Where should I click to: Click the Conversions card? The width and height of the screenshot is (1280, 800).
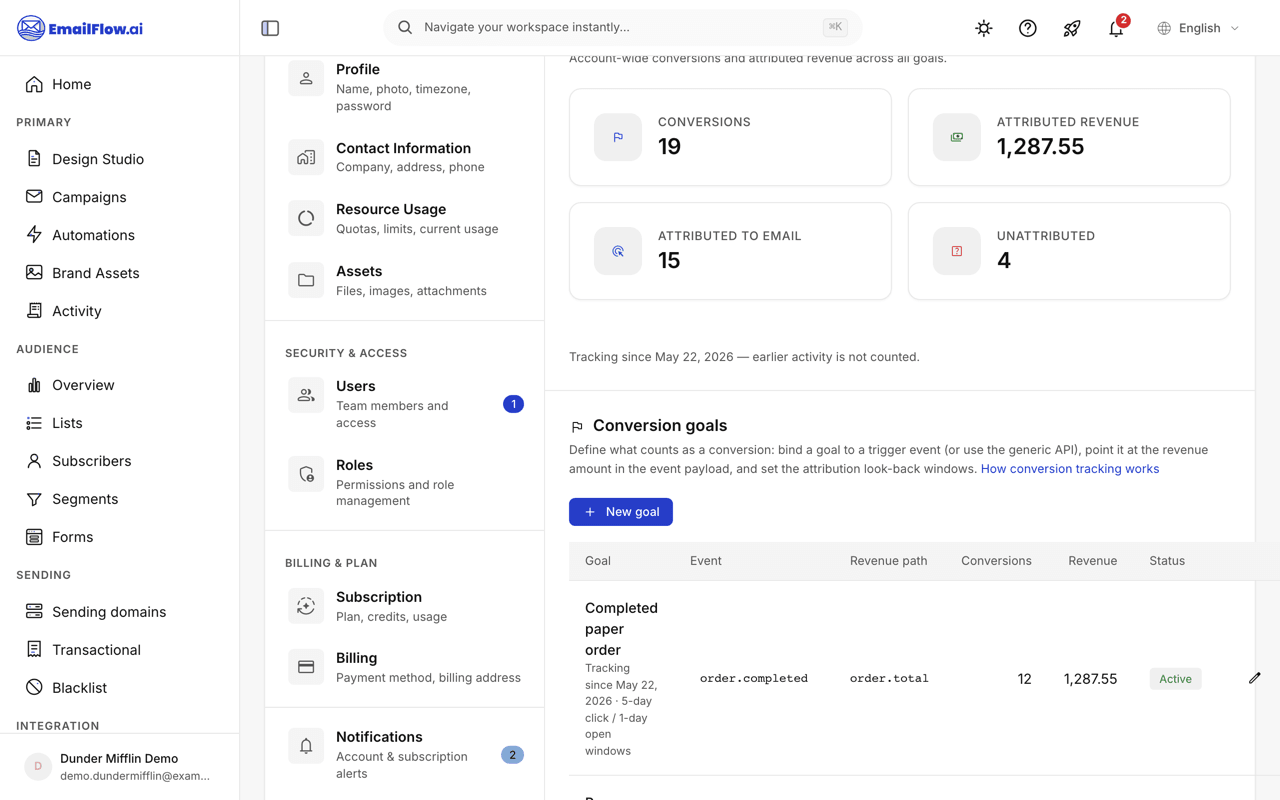pyautogui.click(x=730, y=137)
